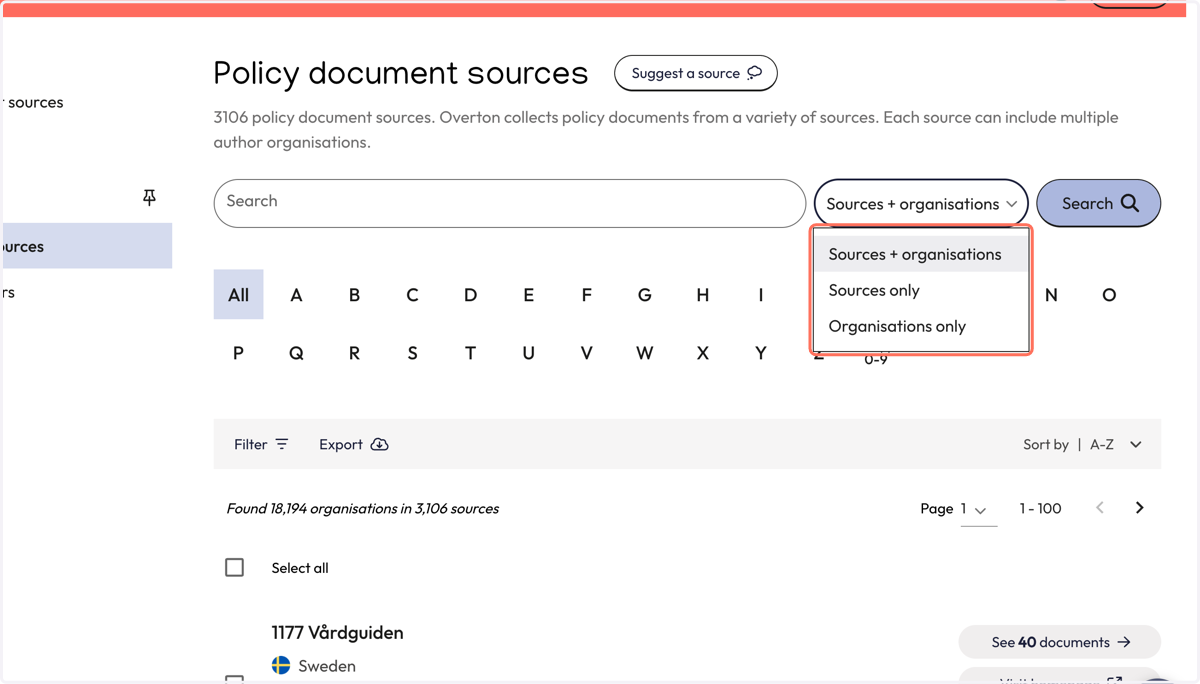
Task: Filter sources by letter A
Action: click(296, 294)
